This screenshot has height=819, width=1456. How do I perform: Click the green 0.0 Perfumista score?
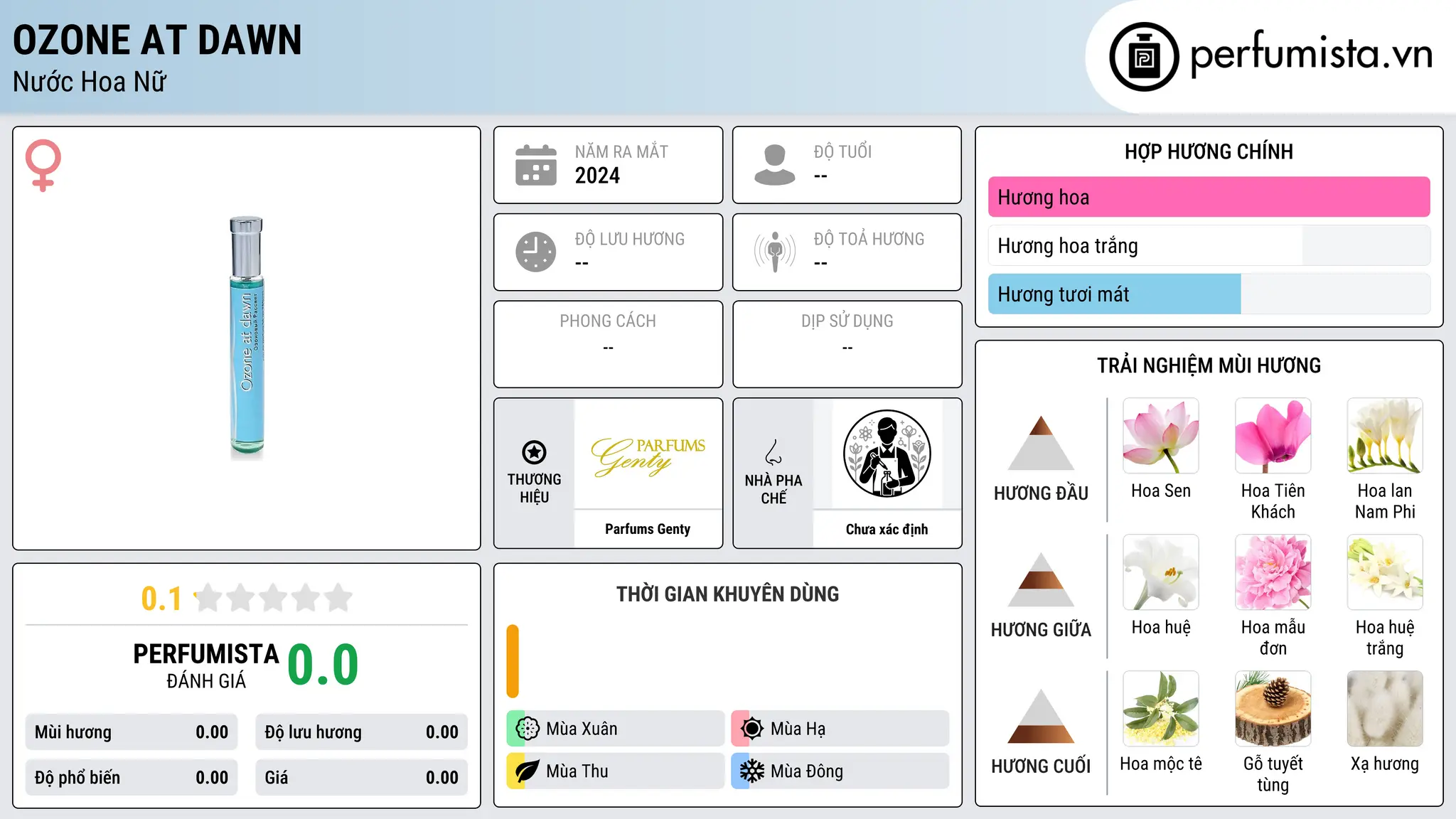pyautogui.click(x=323, y=665)
